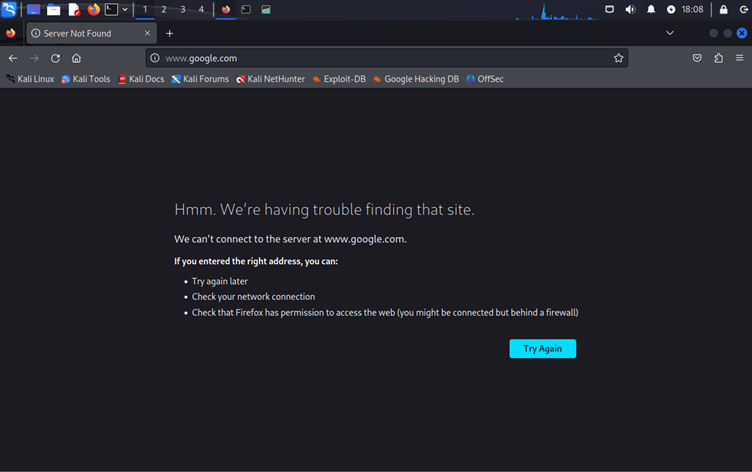Click the Try Again button
The height and width of the screenshot is (472, 752).
542,348
